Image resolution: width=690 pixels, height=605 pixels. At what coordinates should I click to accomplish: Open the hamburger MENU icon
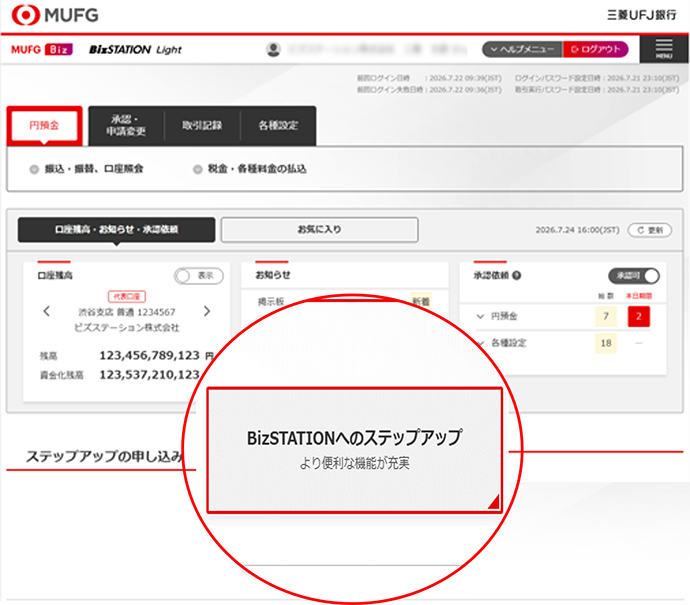[x=663, y=49]
